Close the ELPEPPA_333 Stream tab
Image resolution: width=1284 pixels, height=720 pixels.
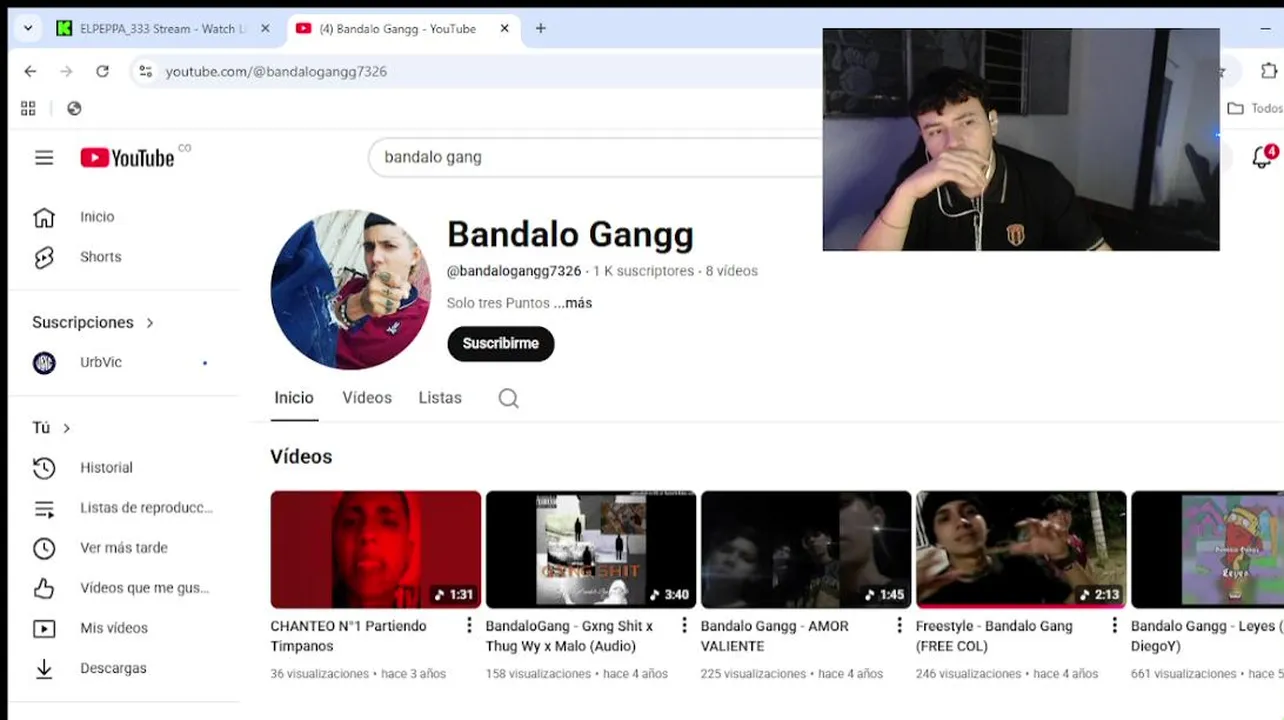pyautogui.click(x=265, y=29)
